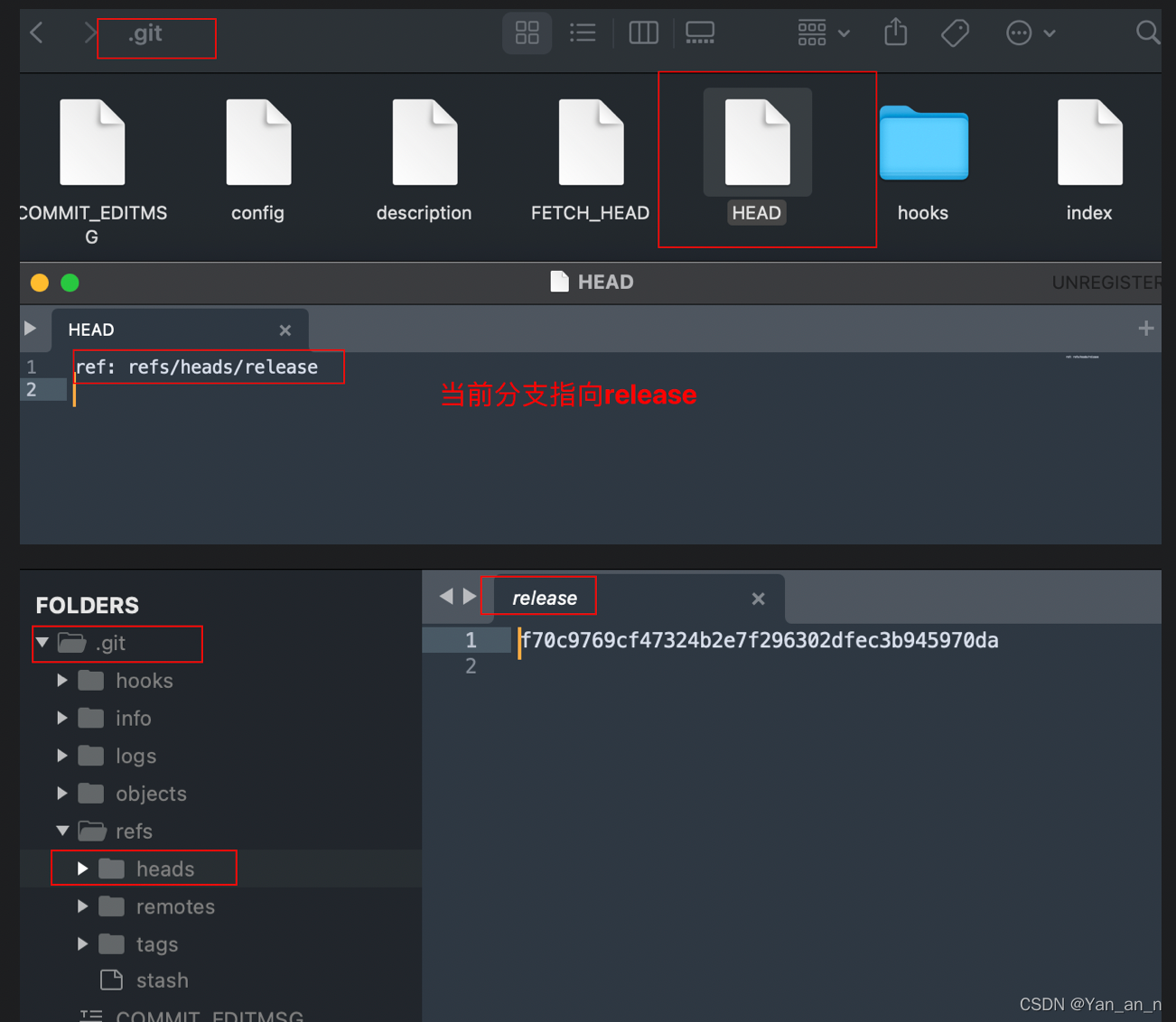Screen dimensions: 1176x1022
Task: Click the HEAD window title text
Action: [x=605, y=283]
